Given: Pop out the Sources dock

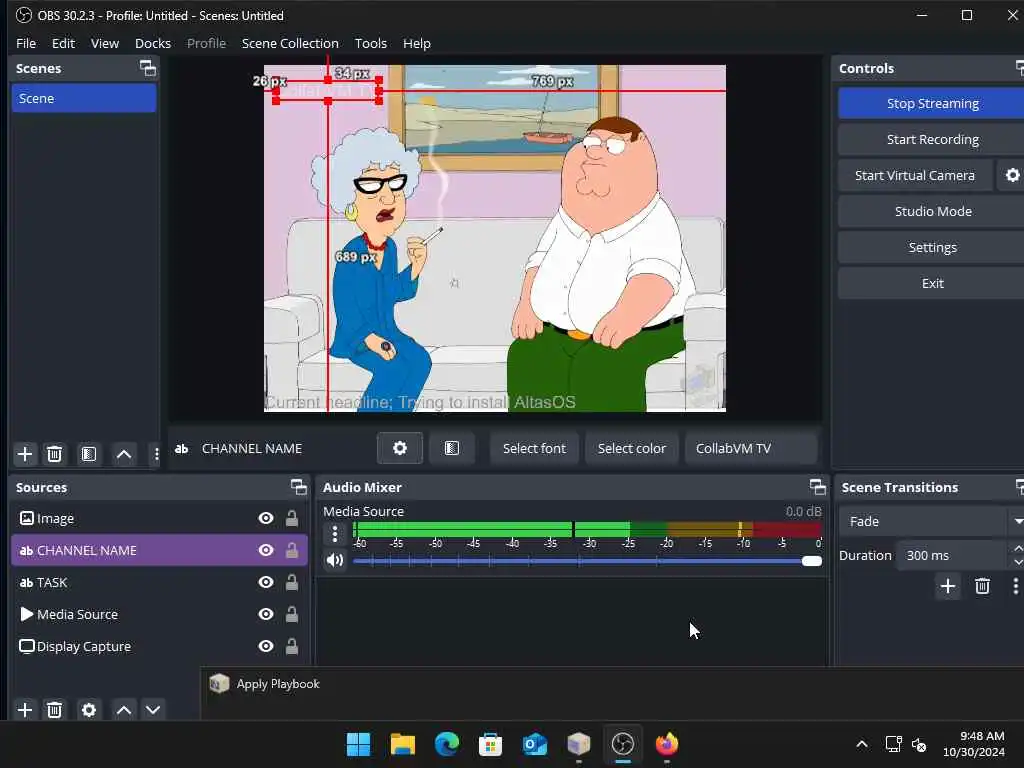Looking at the screenshot, I should pyautogui.click(x=298, y=487).
